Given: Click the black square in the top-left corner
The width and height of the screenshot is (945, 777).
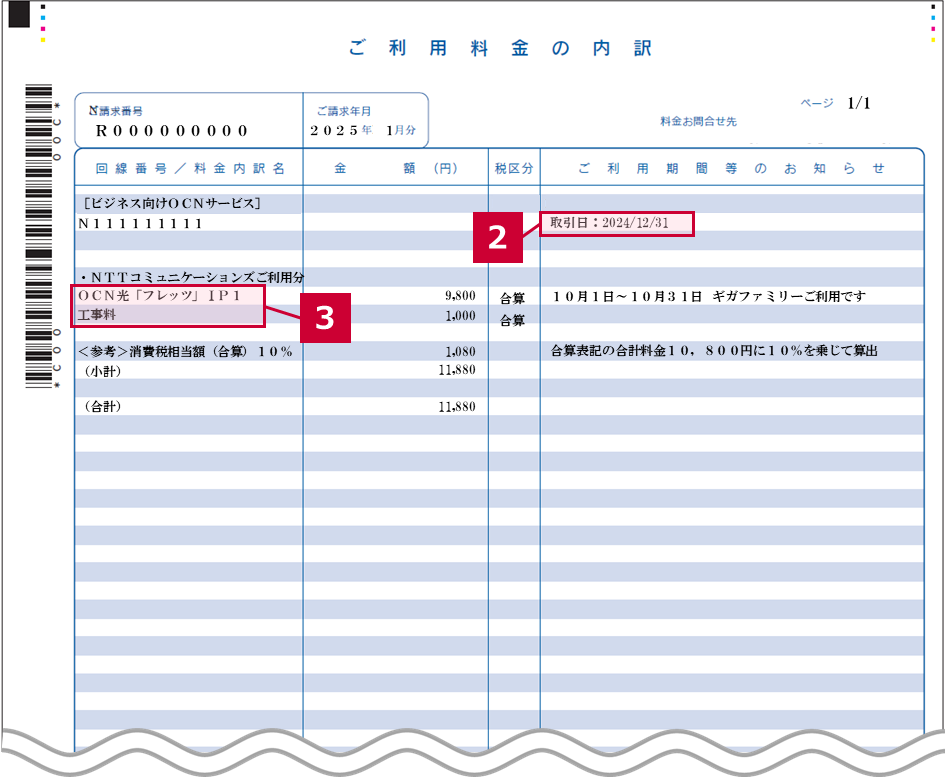Looking at the screenshot, I should (19, 15).
